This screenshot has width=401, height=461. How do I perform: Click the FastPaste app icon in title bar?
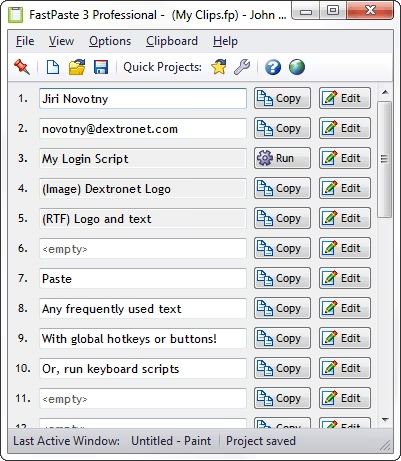[x=16, y=15]
